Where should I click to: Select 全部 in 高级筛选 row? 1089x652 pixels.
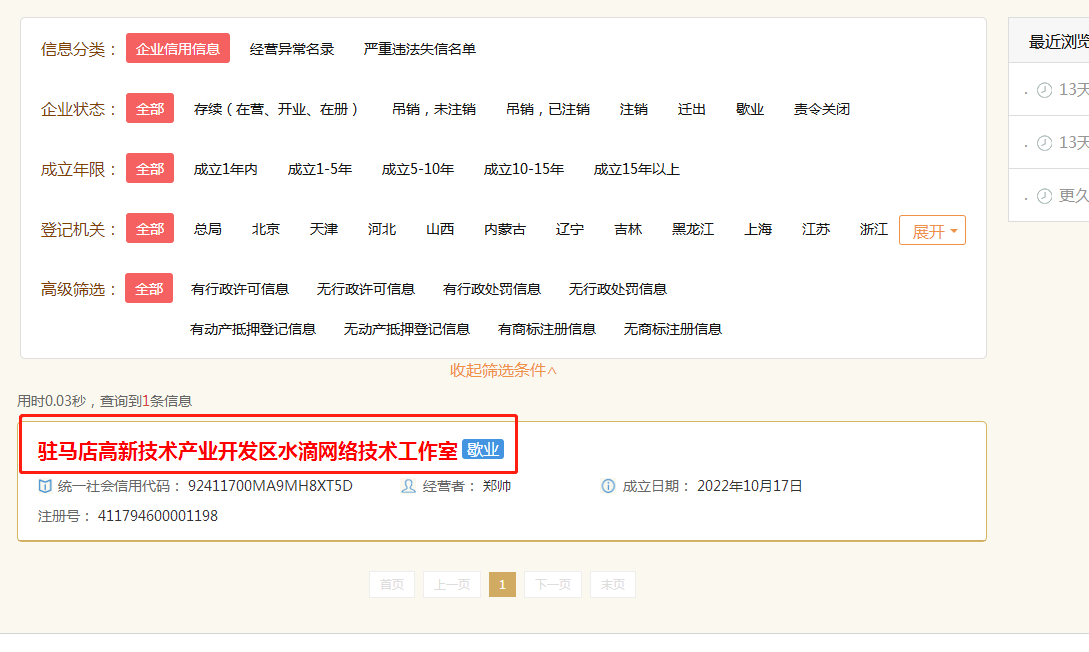click(149, 288)
